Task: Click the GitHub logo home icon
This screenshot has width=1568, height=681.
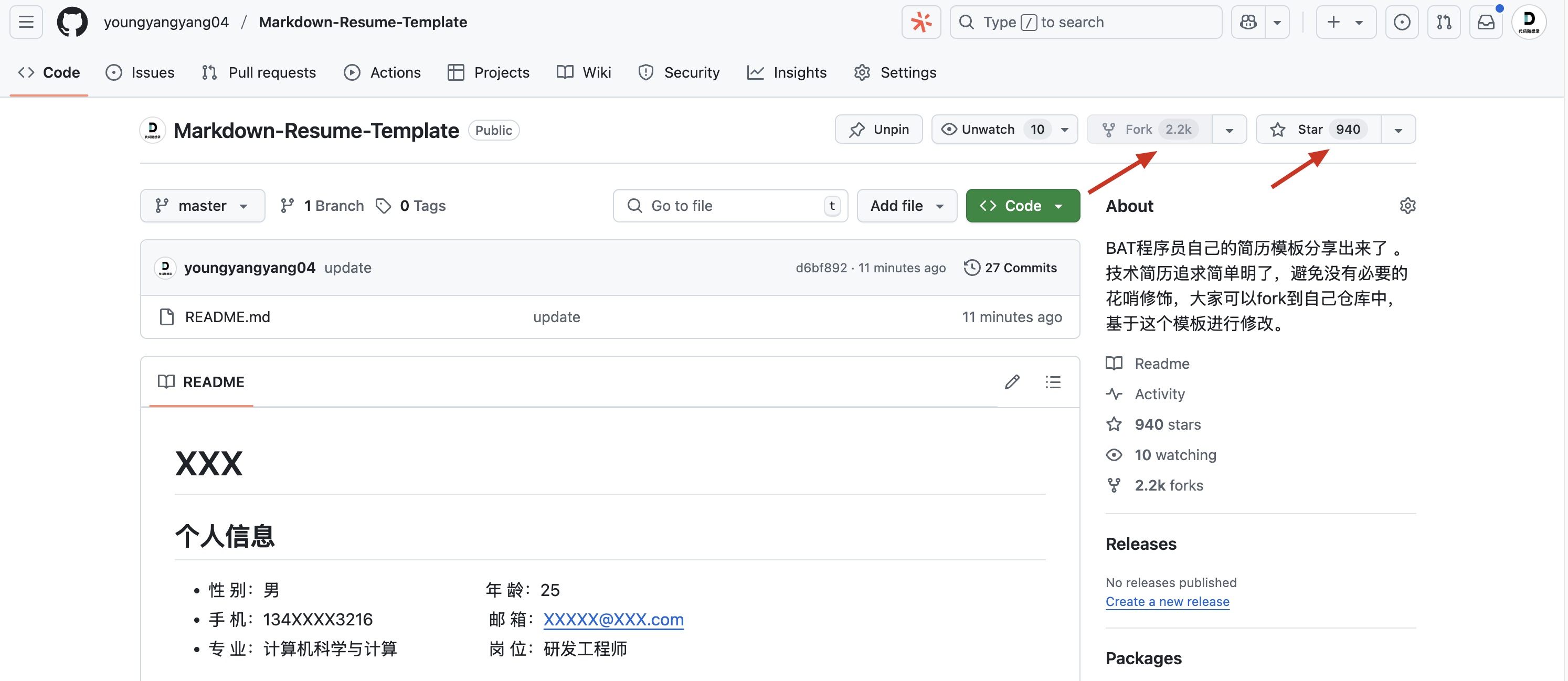Action: 72,22
